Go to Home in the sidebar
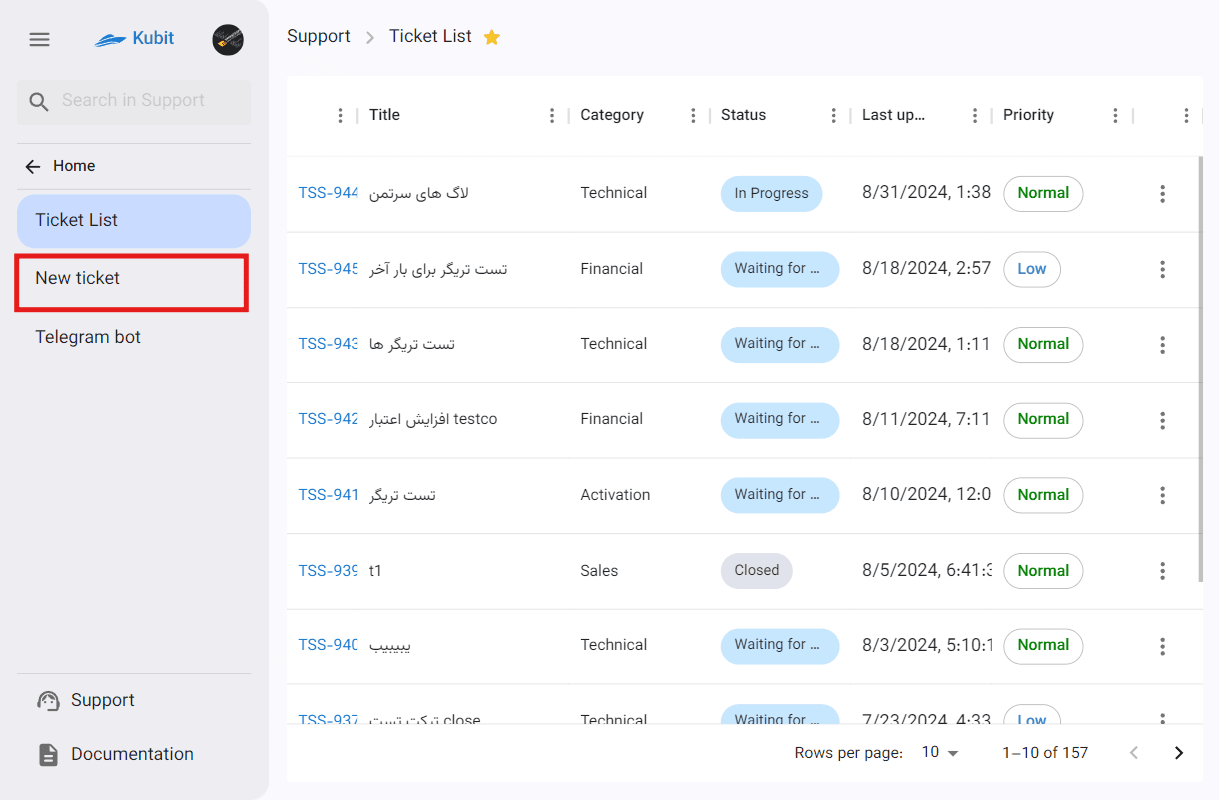The width and height of the screenshot is (1219, 800). tap(134, 166)
